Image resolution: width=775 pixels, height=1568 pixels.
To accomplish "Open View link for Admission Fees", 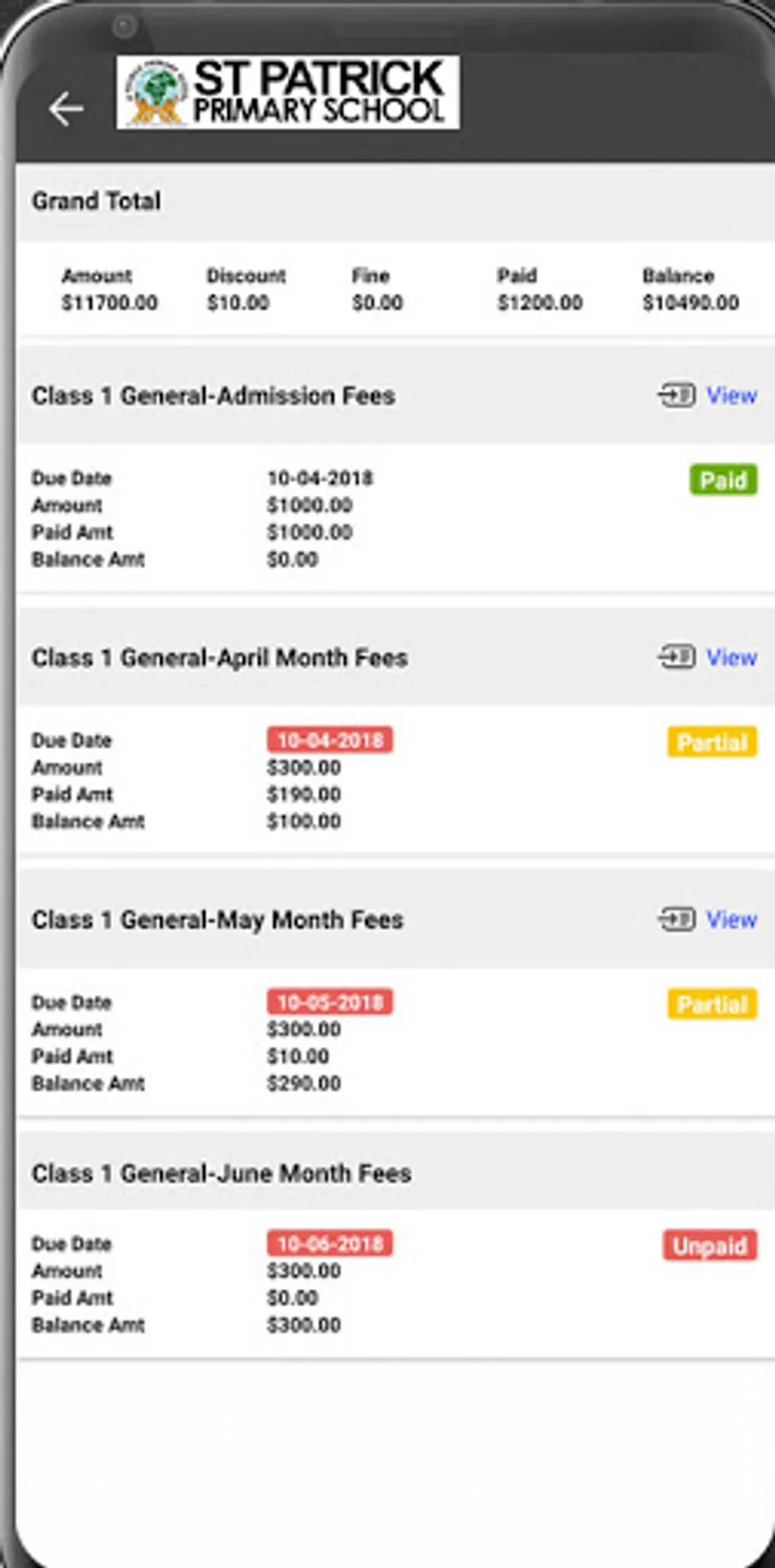I will [732, 395].
